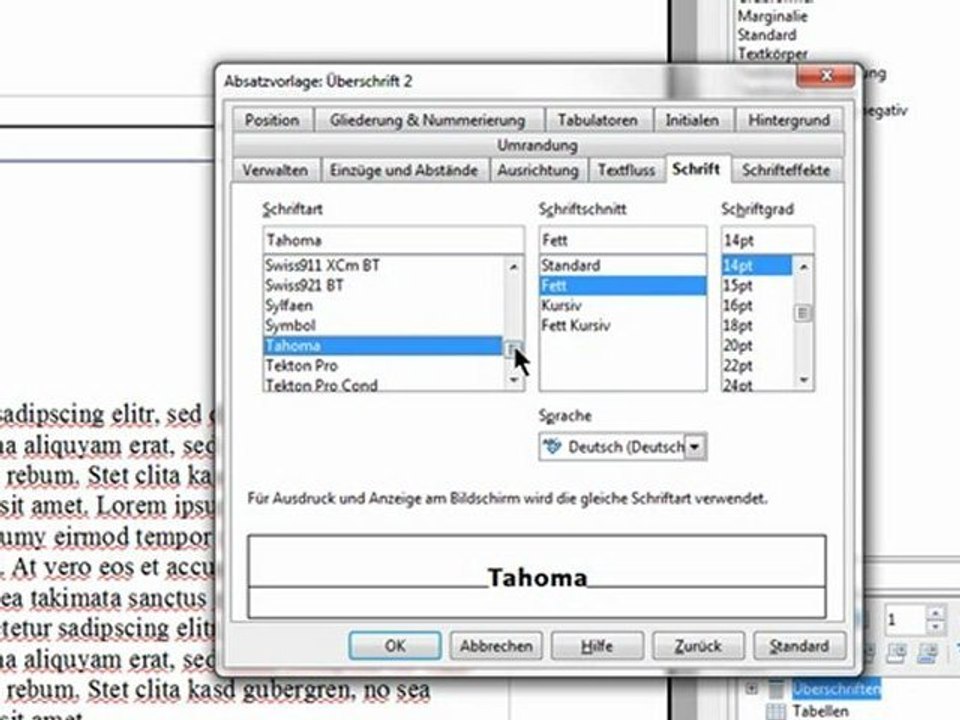
Task: Select Überschriften in the navigator tree
Action: pyautogui.click(x=835, y=689)
